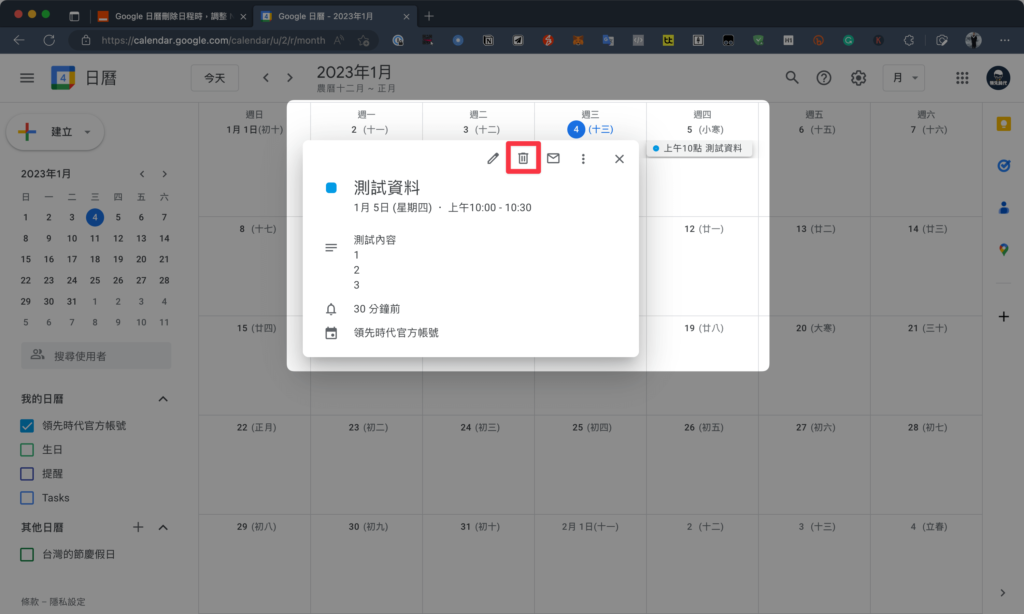Open the browser three-dot menu

click(x=1004, y=40)
